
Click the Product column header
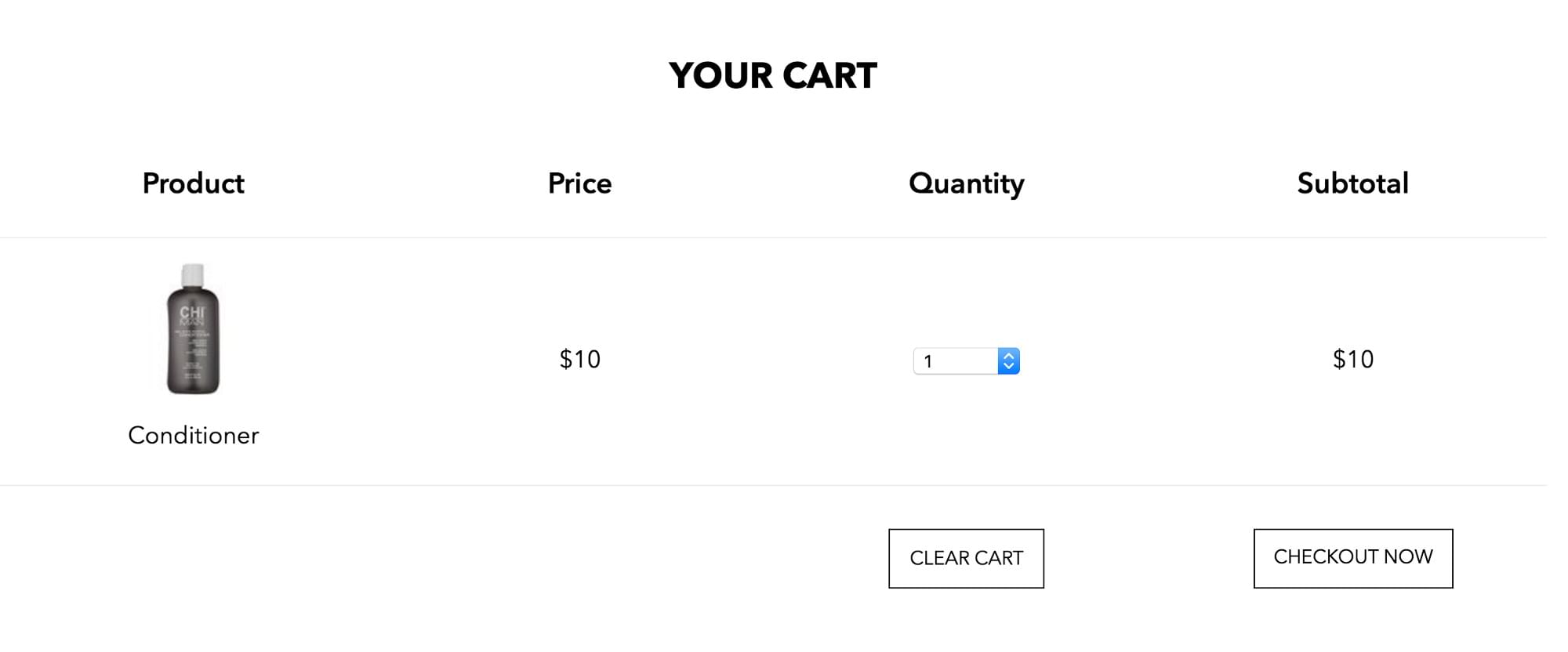click(193, 183)
